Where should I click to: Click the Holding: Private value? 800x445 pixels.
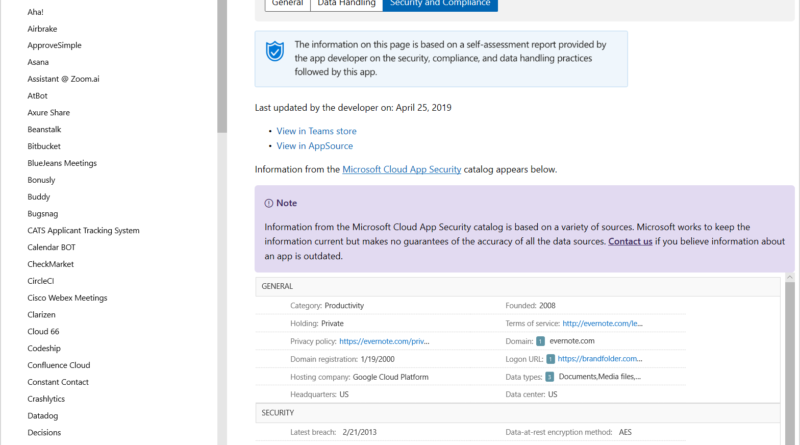[332, 324]
